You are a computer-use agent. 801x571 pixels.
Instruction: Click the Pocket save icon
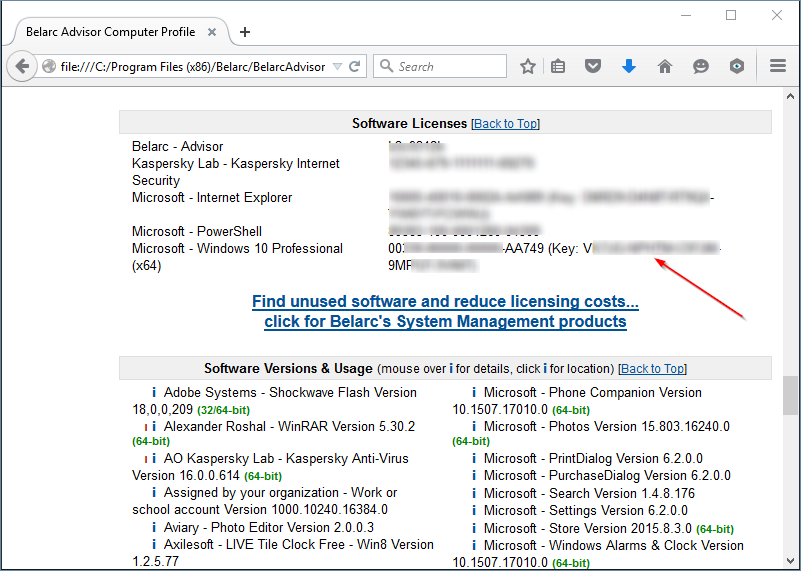(x=593, y=67)
